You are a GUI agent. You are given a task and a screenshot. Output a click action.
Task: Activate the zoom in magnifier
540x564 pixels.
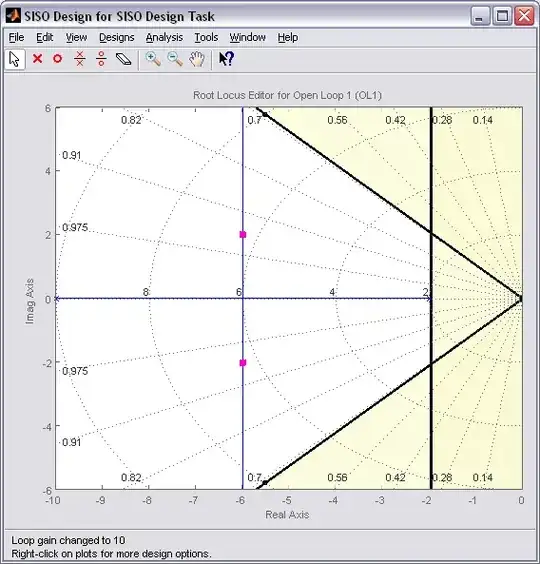(153, 59)
